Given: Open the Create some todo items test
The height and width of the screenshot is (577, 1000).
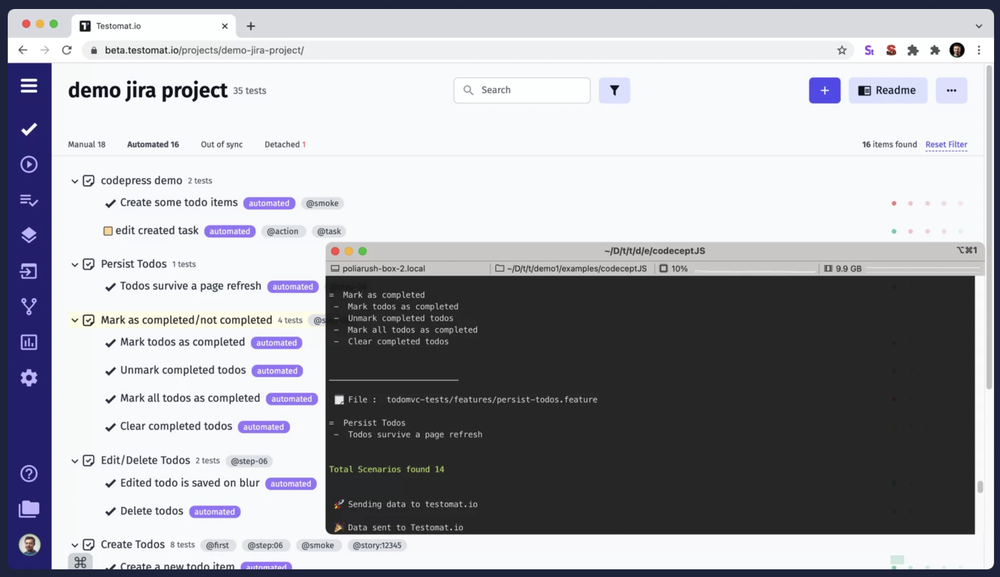Looking at the screenshot, I should [x=179, y=203].
